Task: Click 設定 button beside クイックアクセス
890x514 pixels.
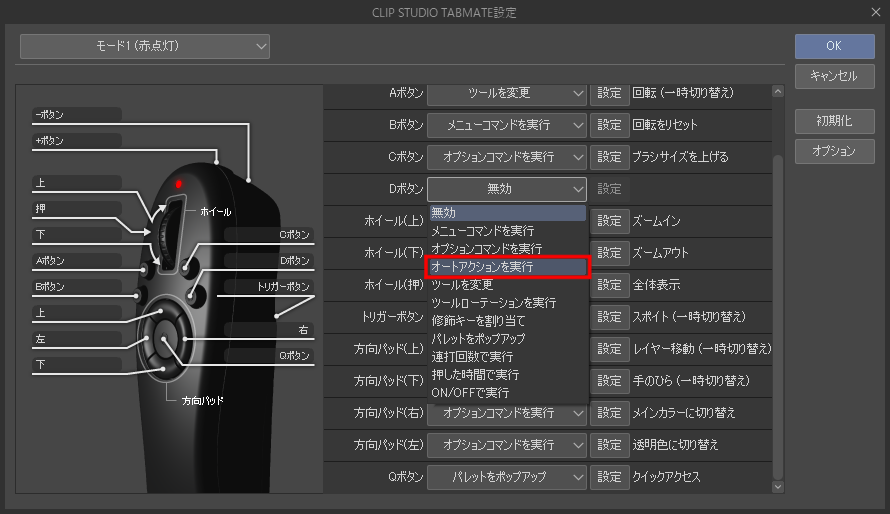Action: click(x=610, y=477)
